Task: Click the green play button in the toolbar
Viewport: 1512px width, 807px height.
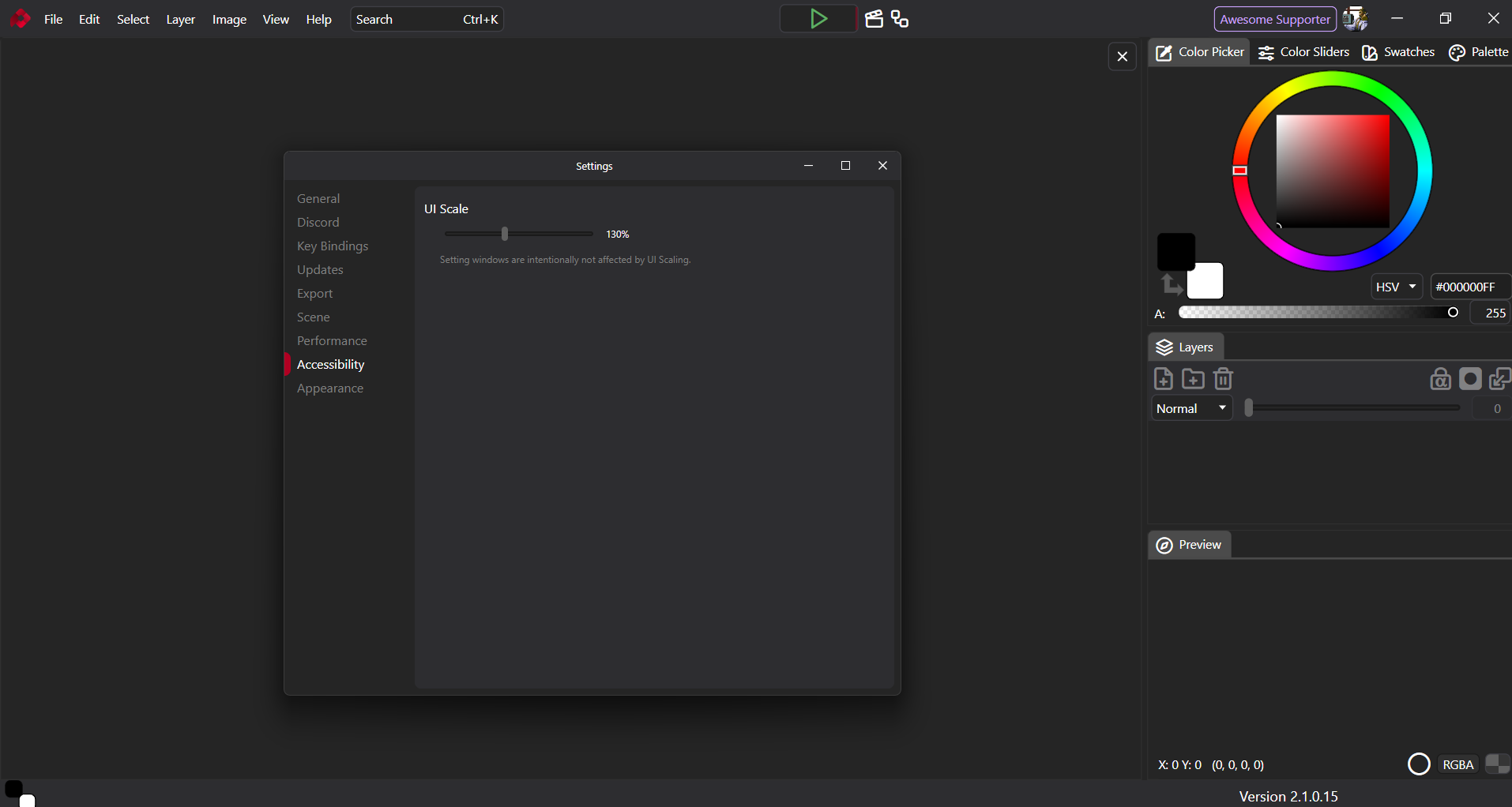Action: click(x=818, y=19)
